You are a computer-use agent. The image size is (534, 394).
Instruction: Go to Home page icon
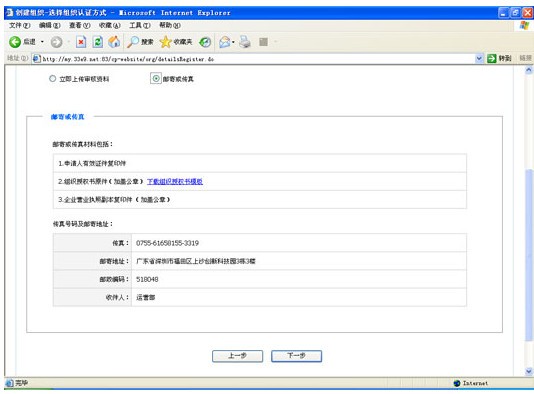pos(114,42)
